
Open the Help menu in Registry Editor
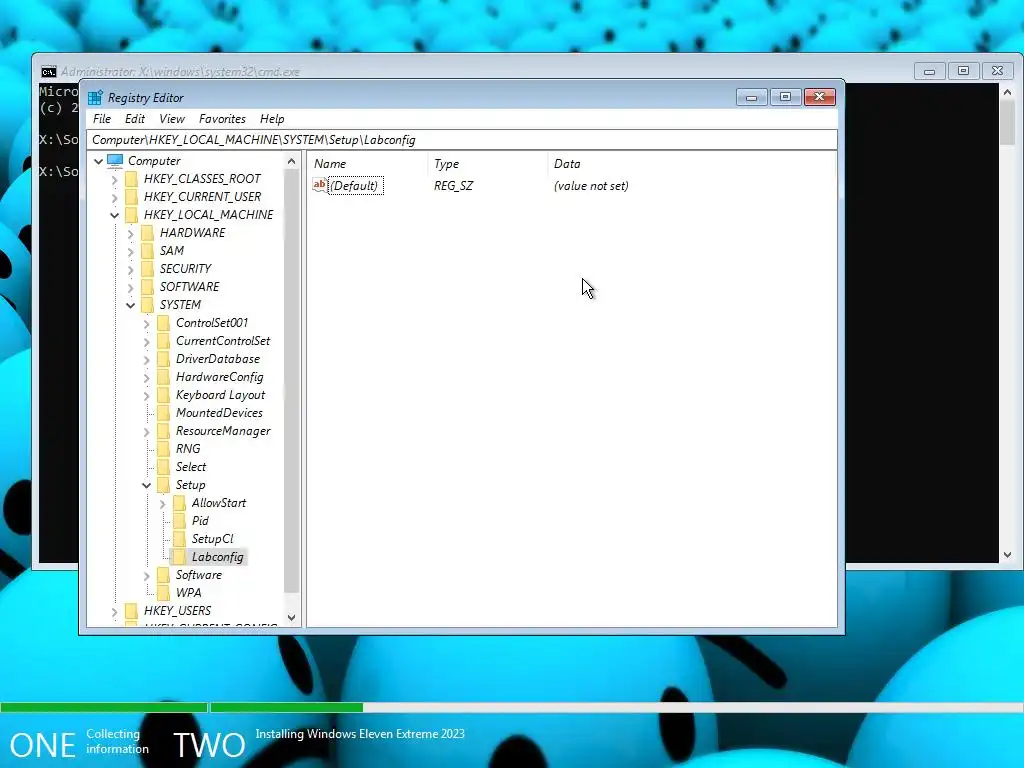click(x=272, y=119)
